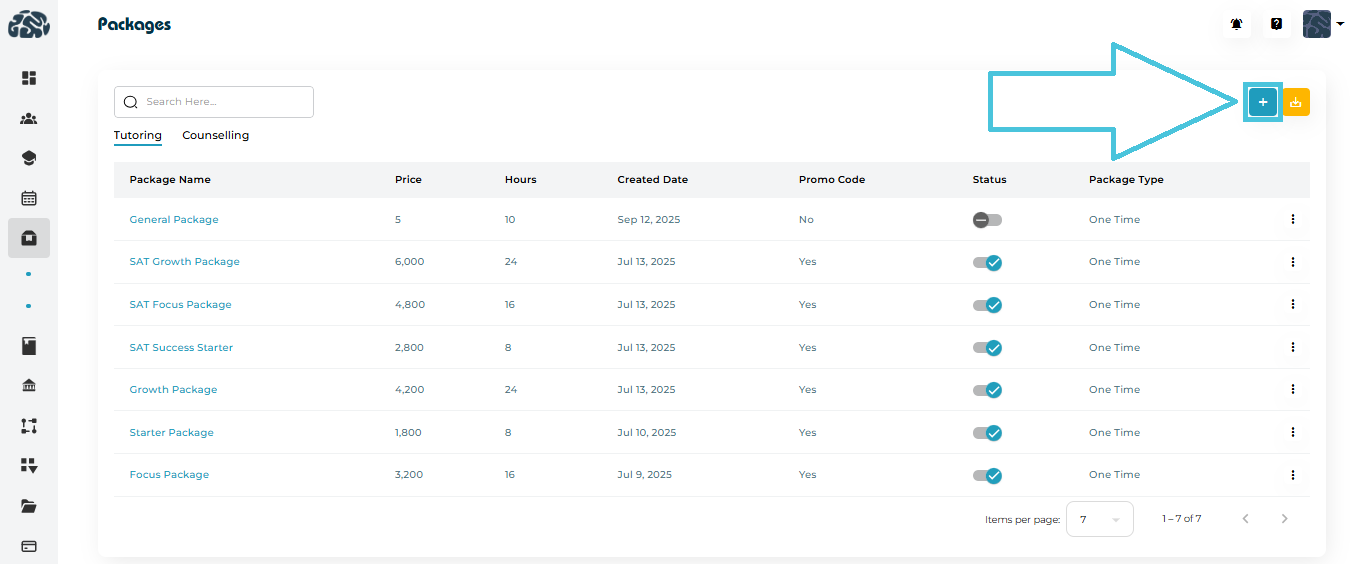Toggle the Focus Package status switch
This screenshot has height=564, width=1354.
(987, 476)
